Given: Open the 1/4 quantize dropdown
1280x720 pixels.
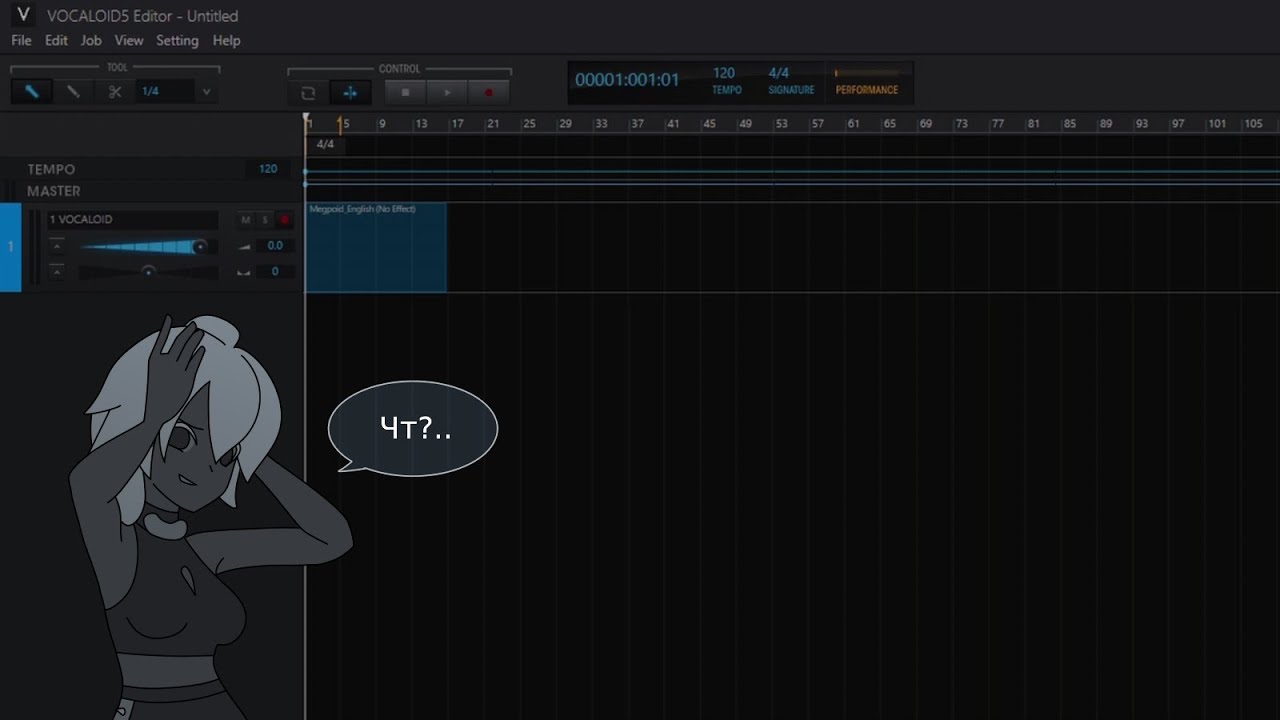Looking at the screenshot, I should point(176,91).
